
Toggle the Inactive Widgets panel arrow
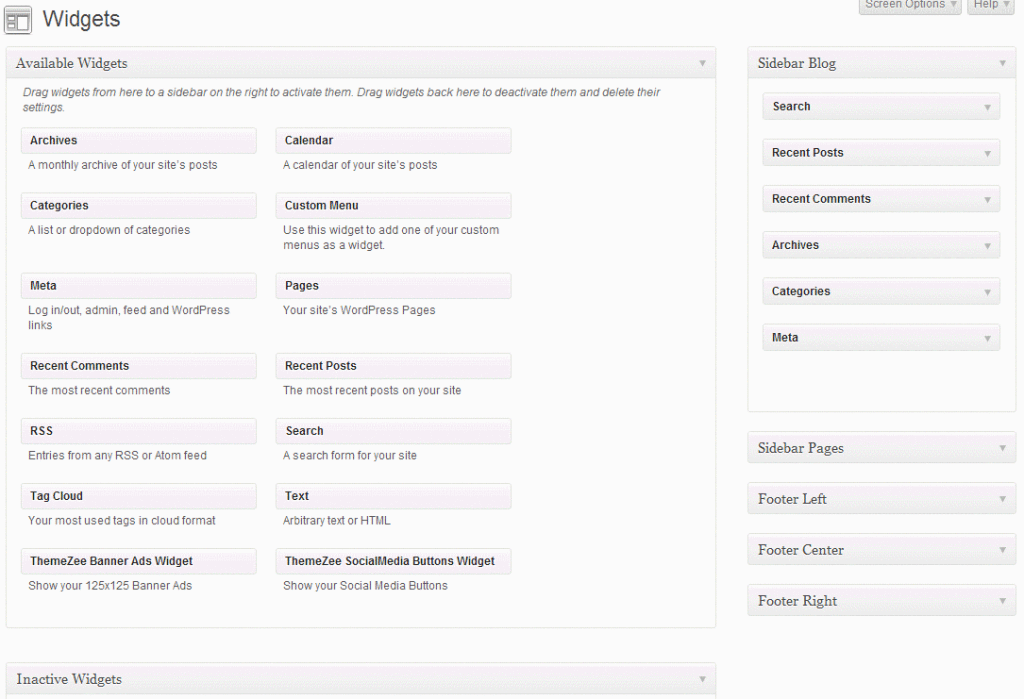[702, 679]
